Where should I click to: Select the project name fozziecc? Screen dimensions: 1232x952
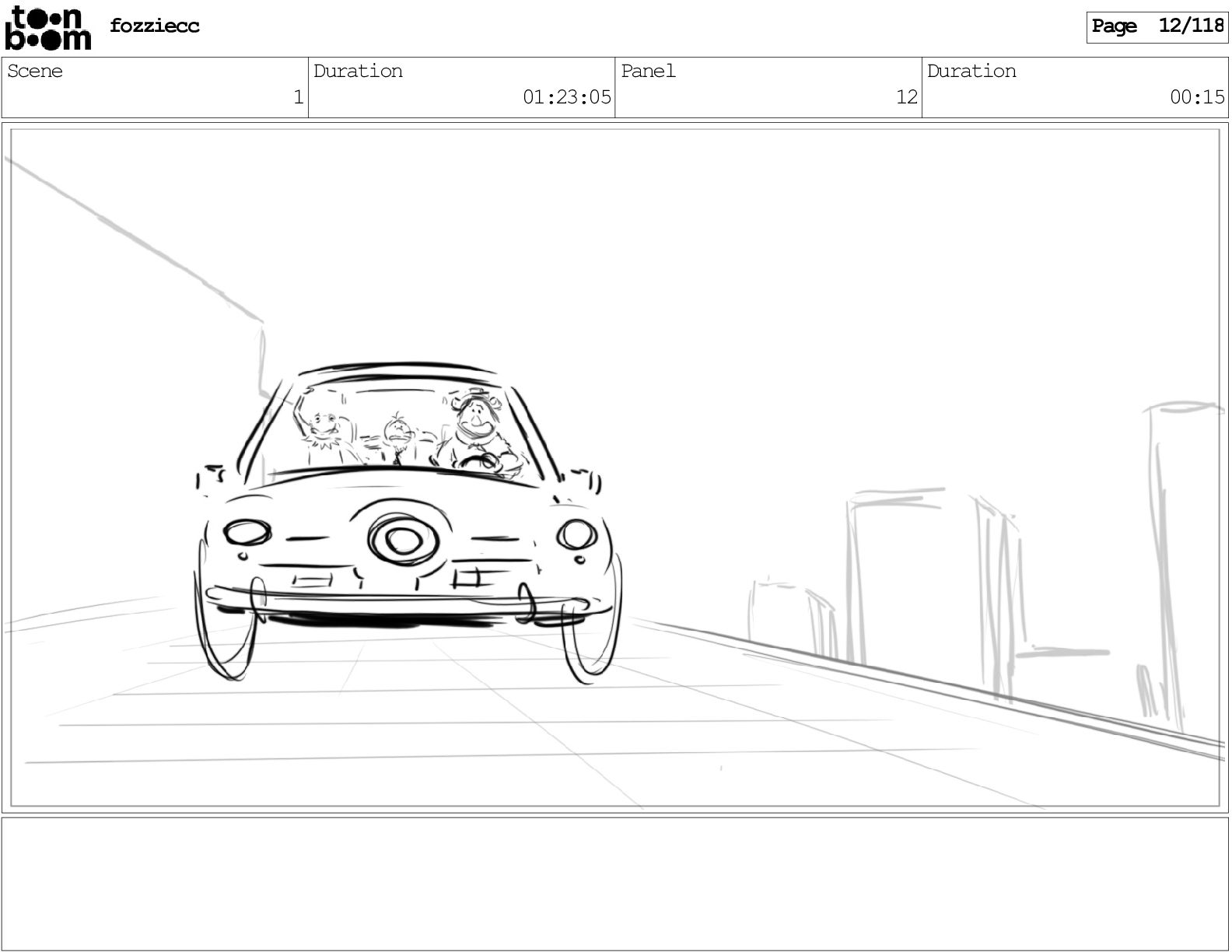pyautogui.click(x=155, y=26)
